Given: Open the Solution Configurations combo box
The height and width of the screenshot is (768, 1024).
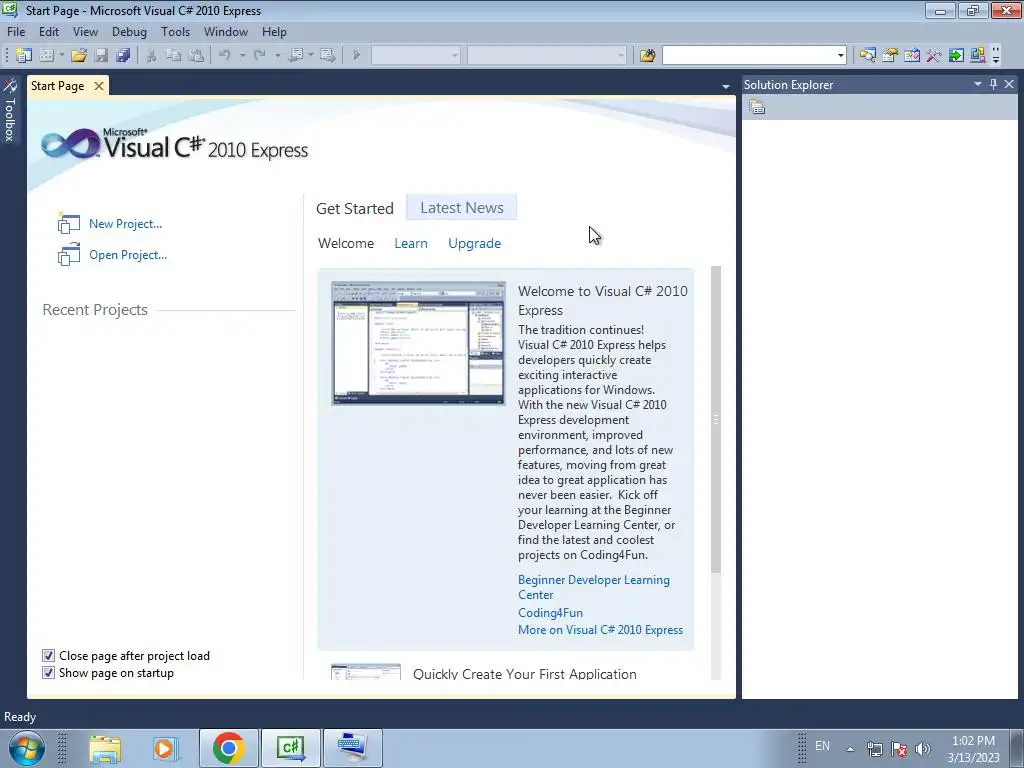Looking at the screenshot, I should coord(416,56).
